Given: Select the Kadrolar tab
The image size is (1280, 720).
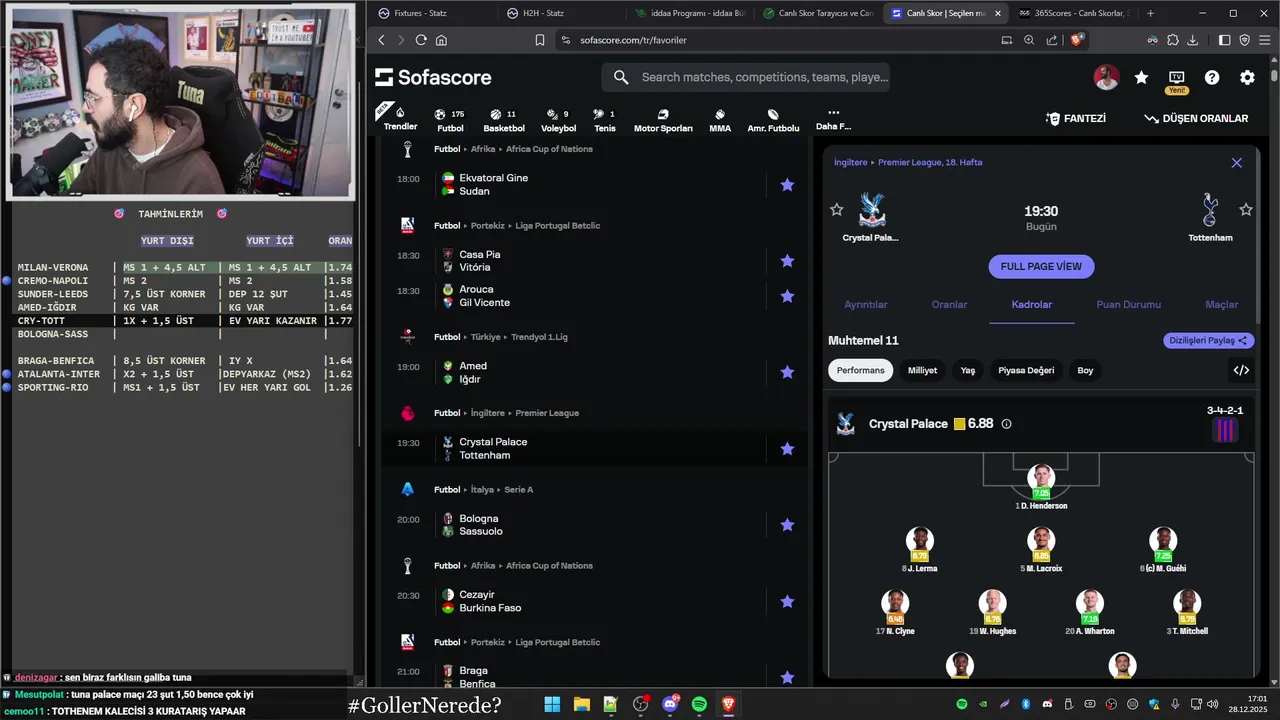Looking at the screenshot, I should click(x=1032, y=304).
